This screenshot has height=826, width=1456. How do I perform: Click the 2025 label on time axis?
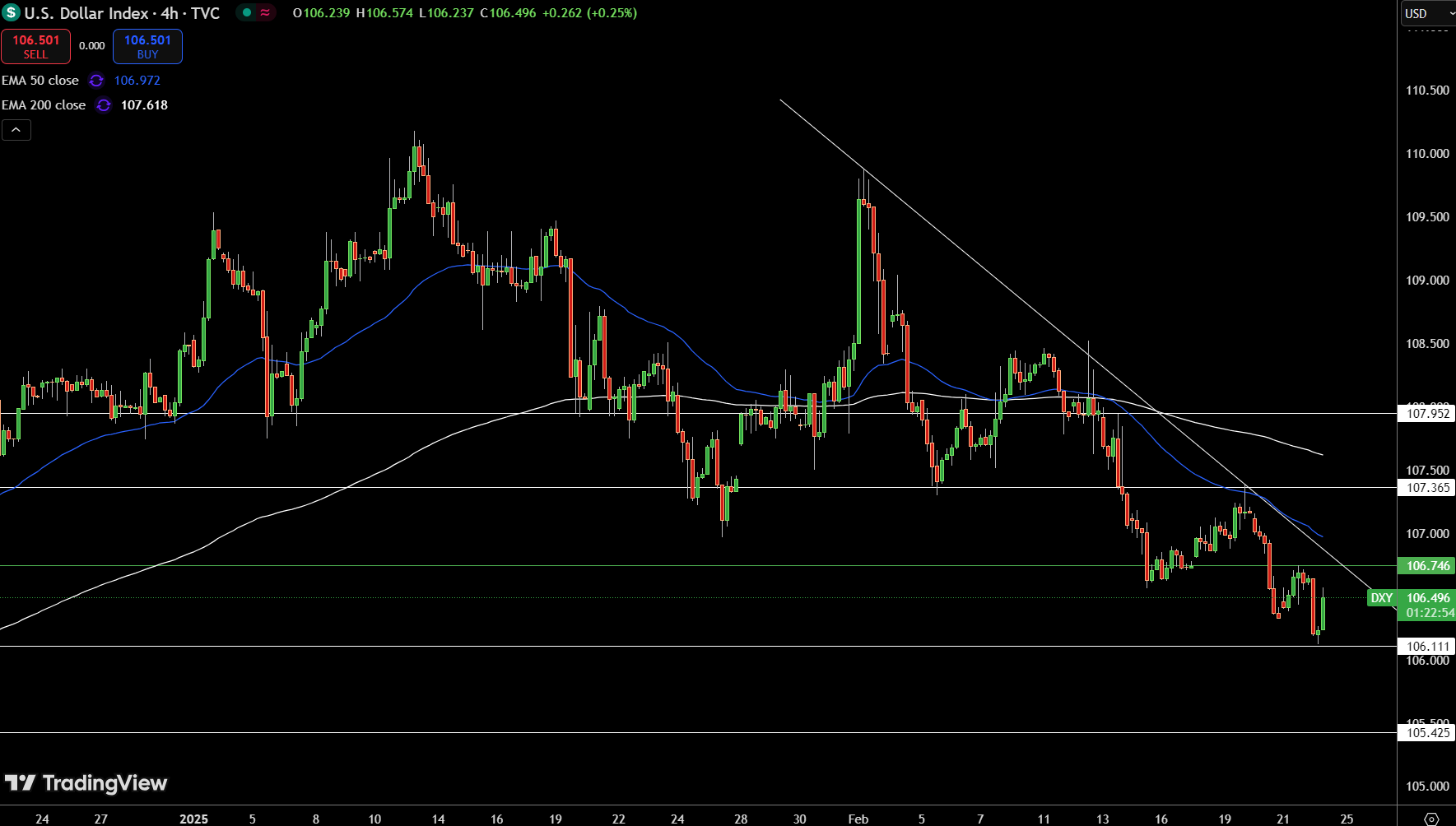coord(194,819)
